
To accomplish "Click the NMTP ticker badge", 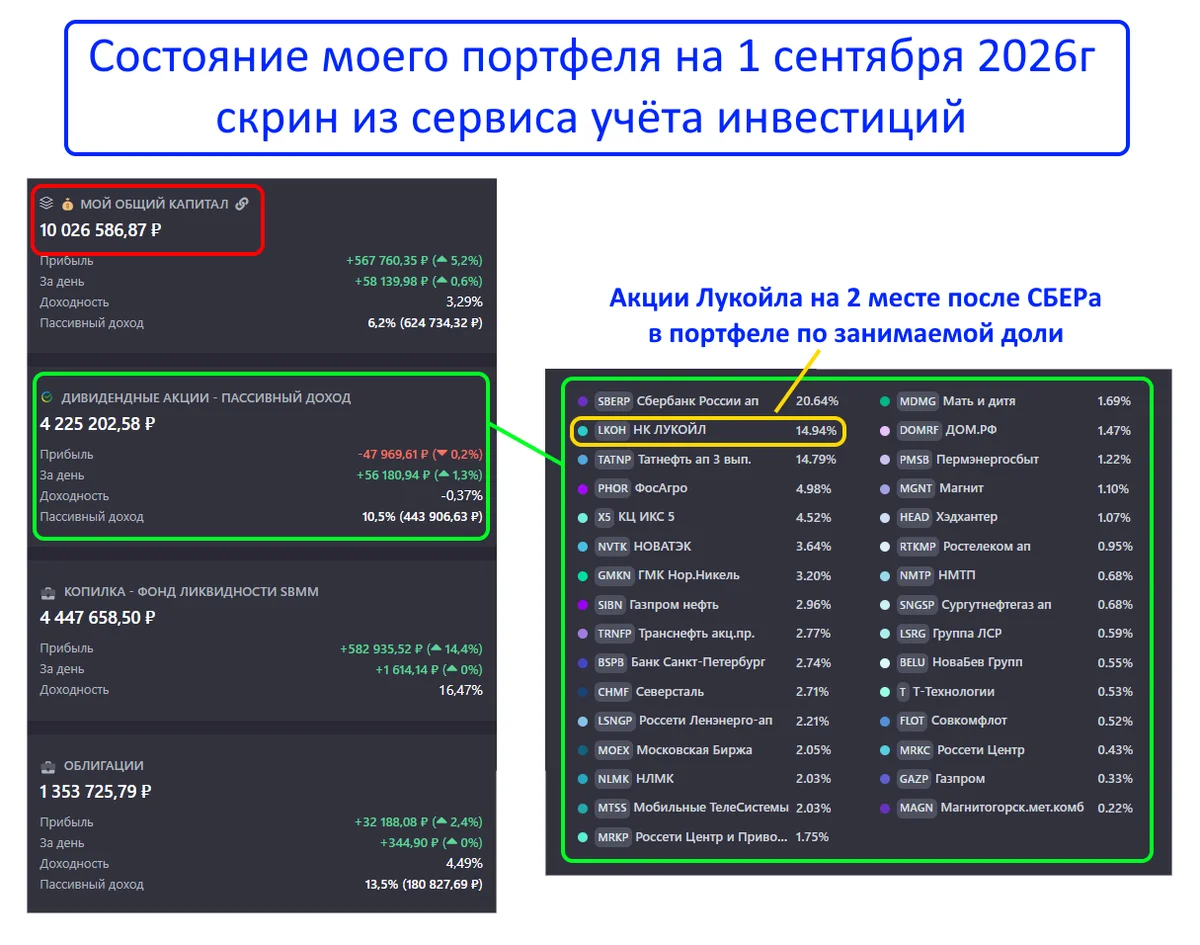I will [915, 575].
